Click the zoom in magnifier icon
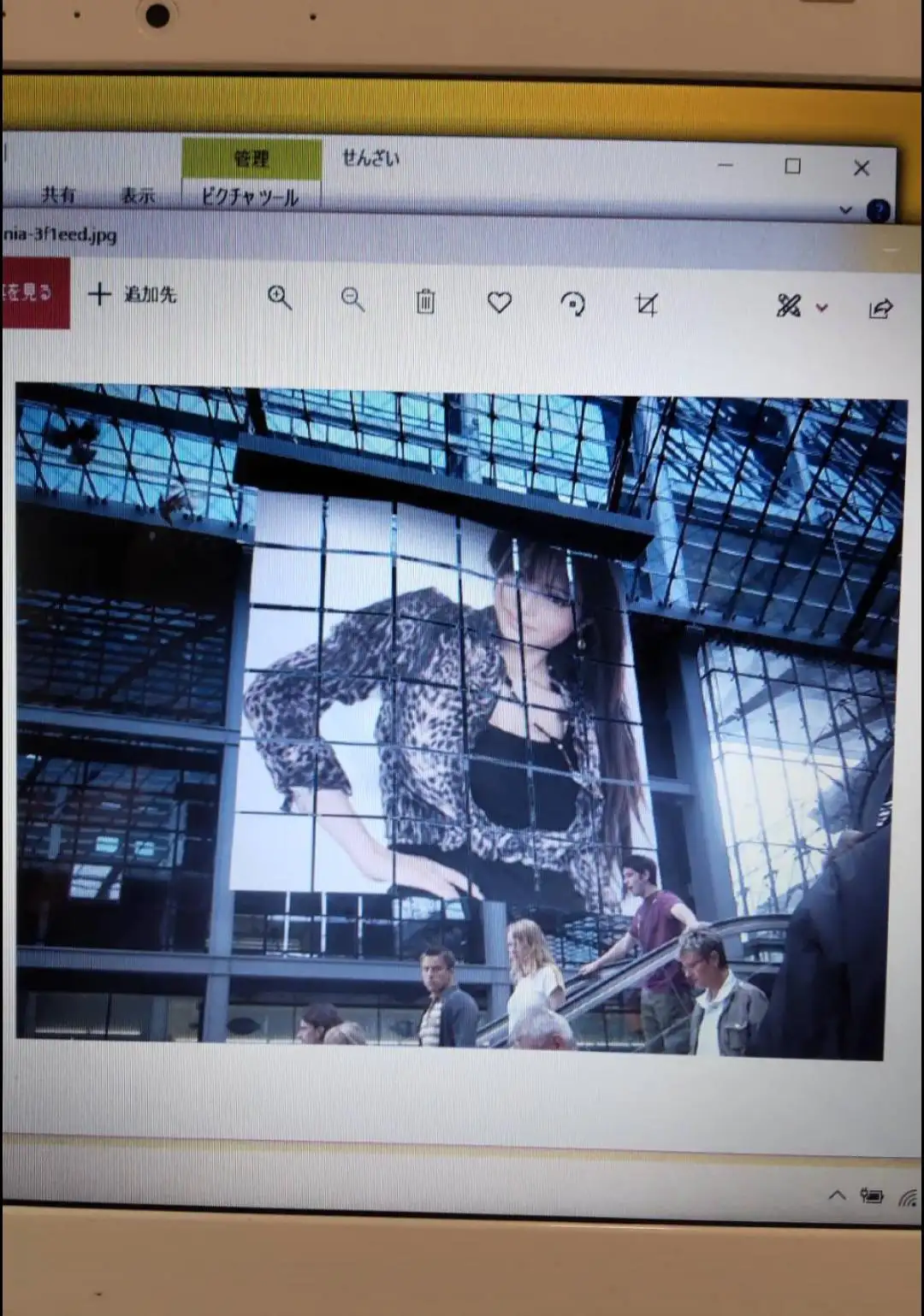The width and height of the screenshot is (924, 1316). coord(280,298)
